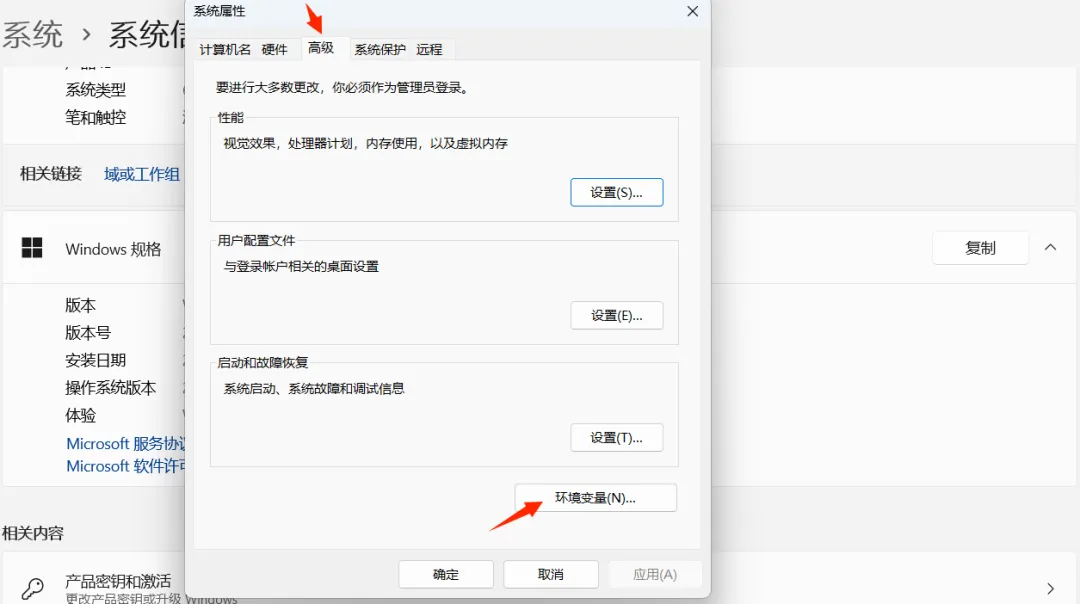Image resolution: width=1080 pixels, height=604 pixels.
Task: Open performance settings via 设置(S) button
Action: pos(617,192)
